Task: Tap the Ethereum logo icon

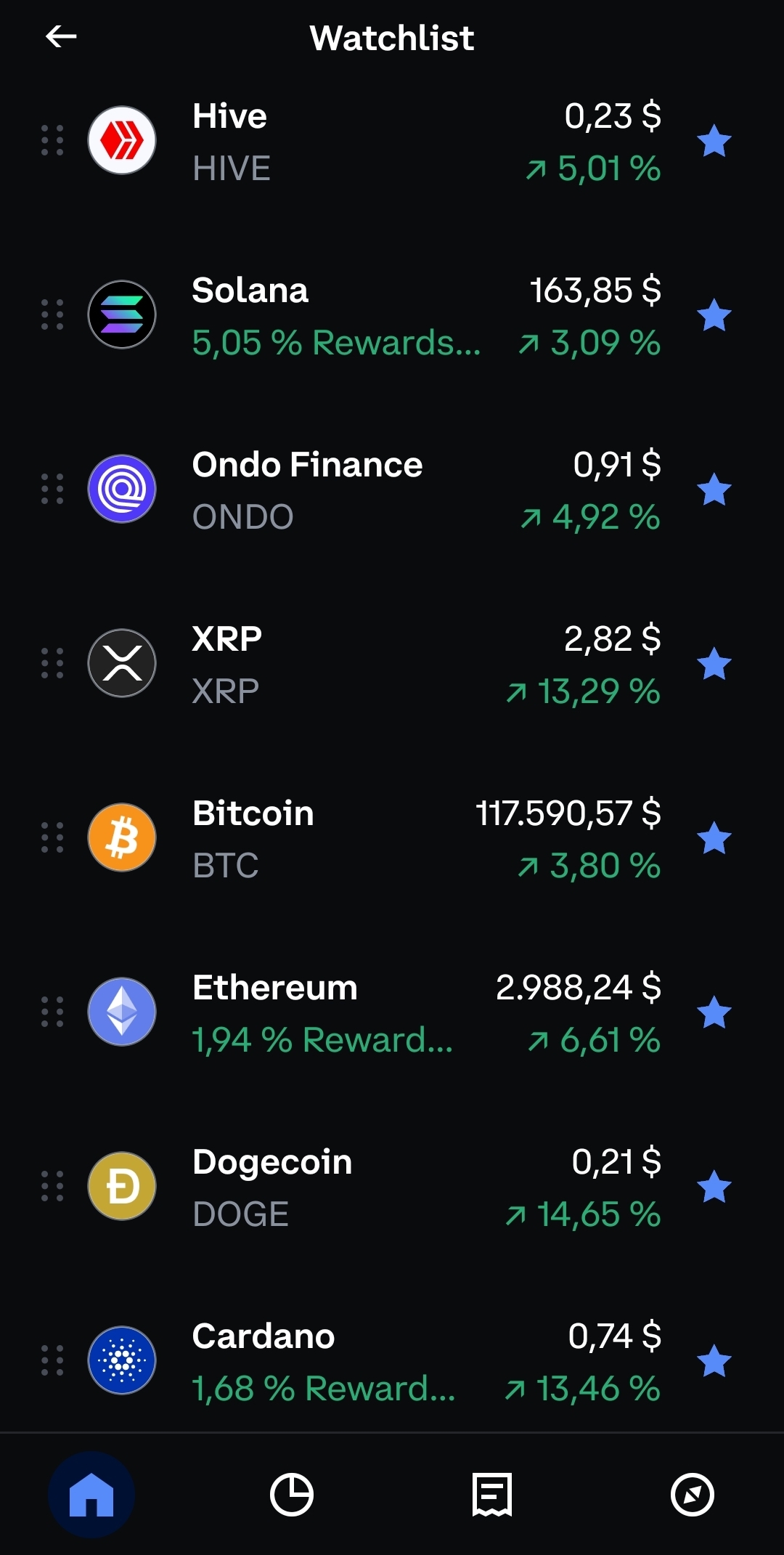Action: 122,1012
